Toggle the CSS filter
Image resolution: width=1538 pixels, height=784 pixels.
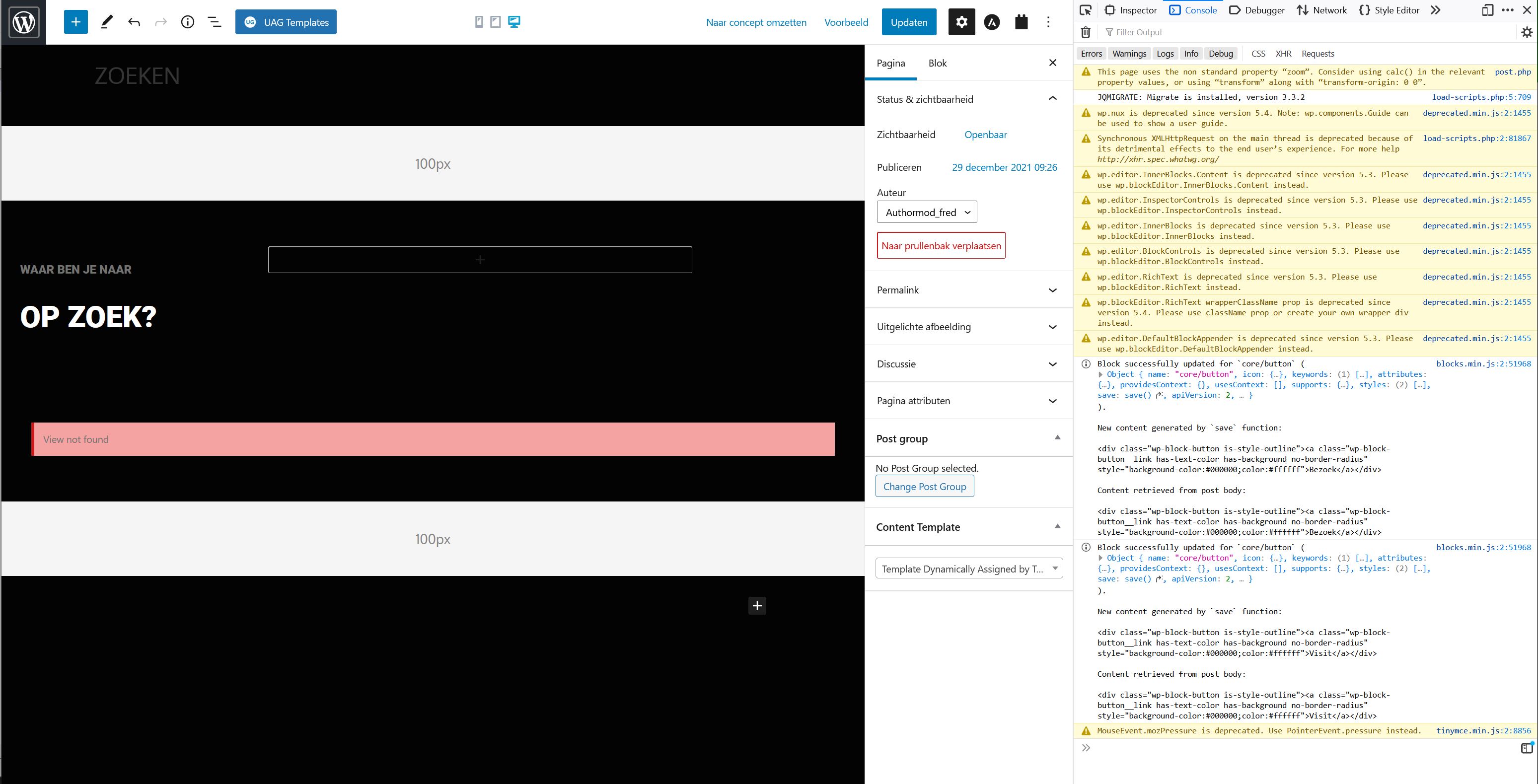point(1258,54)
